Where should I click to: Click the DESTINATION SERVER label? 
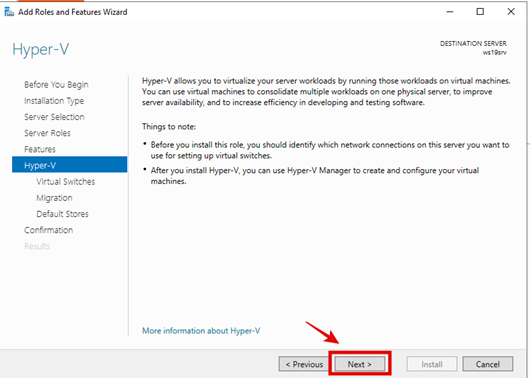(x=473, y=44)
